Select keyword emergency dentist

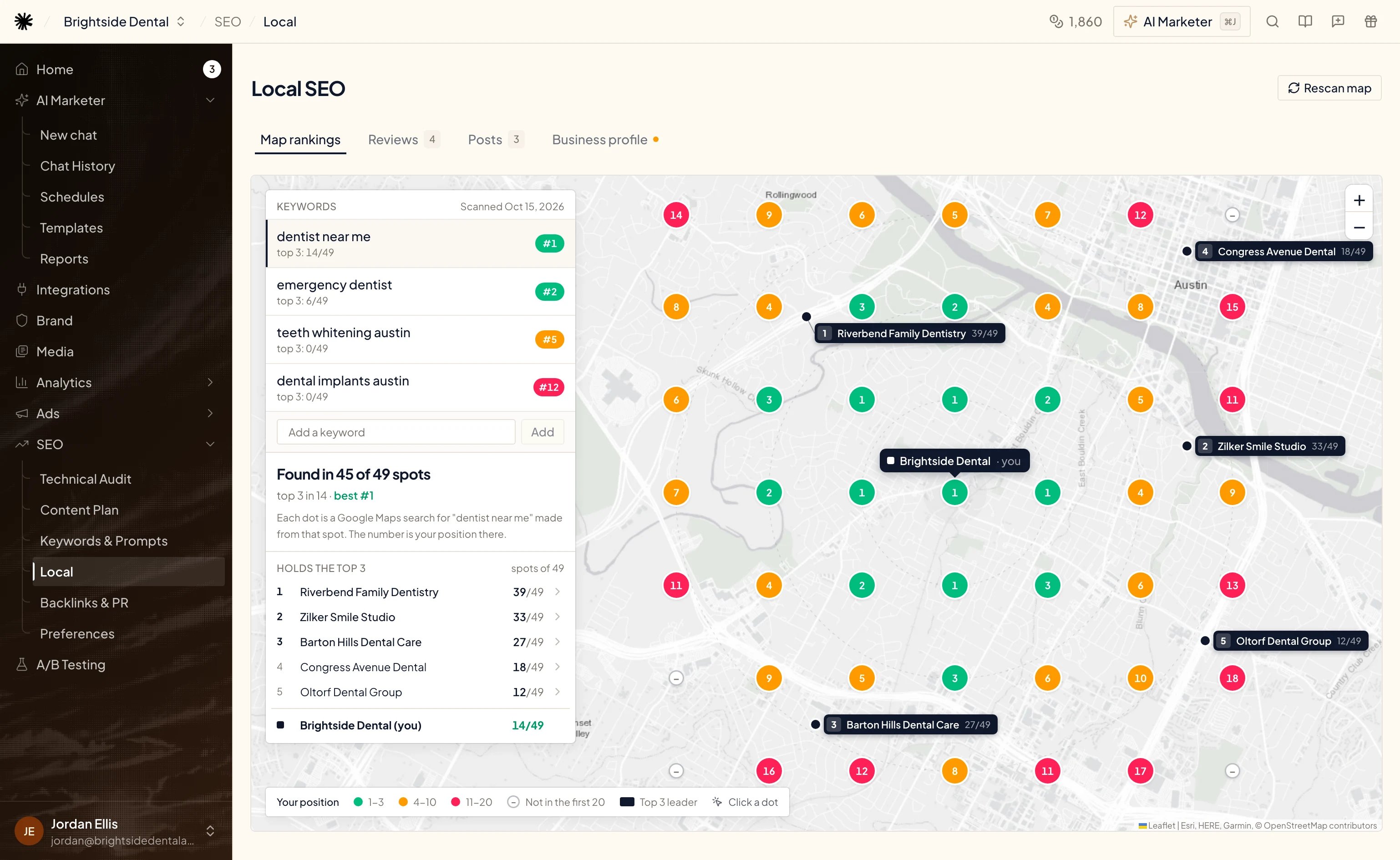point(421,292)
